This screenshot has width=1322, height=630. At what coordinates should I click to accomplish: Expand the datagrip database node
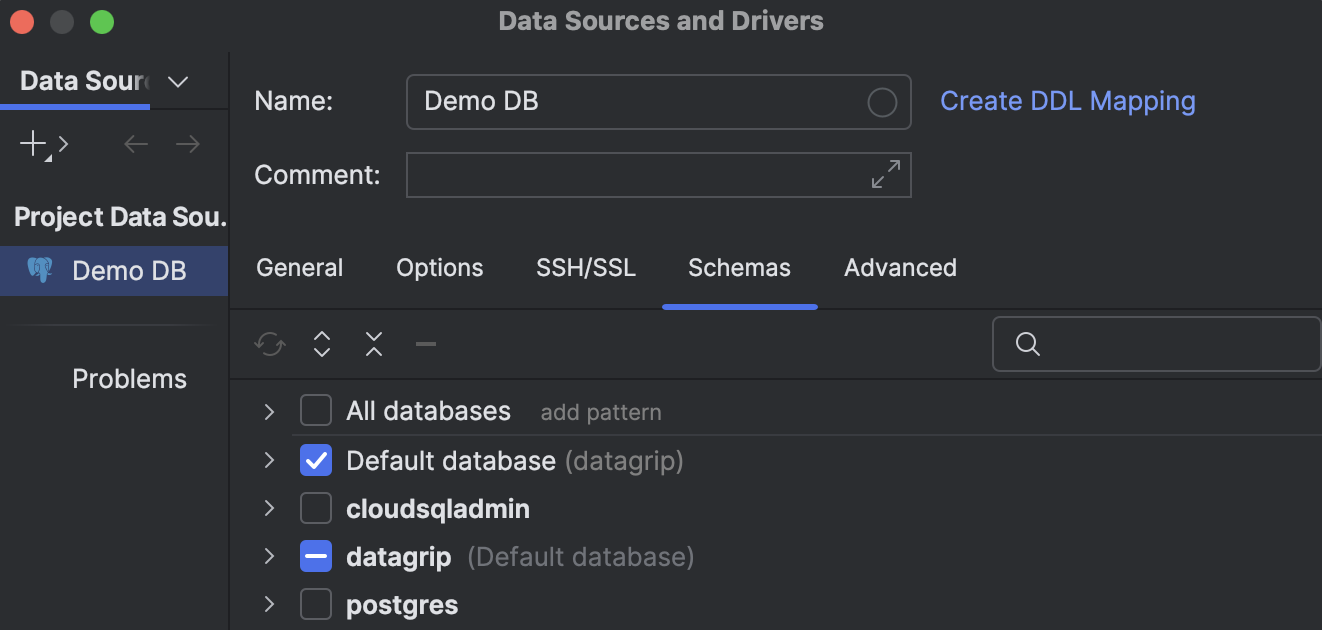tap(268, 556)
